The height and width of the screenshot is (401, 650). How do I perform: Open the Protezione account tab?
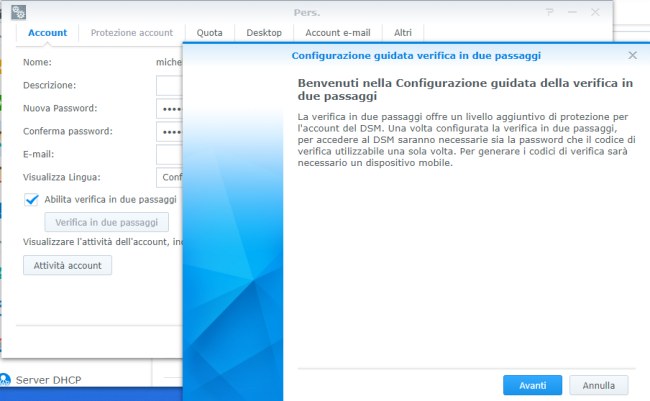point(131,33)
